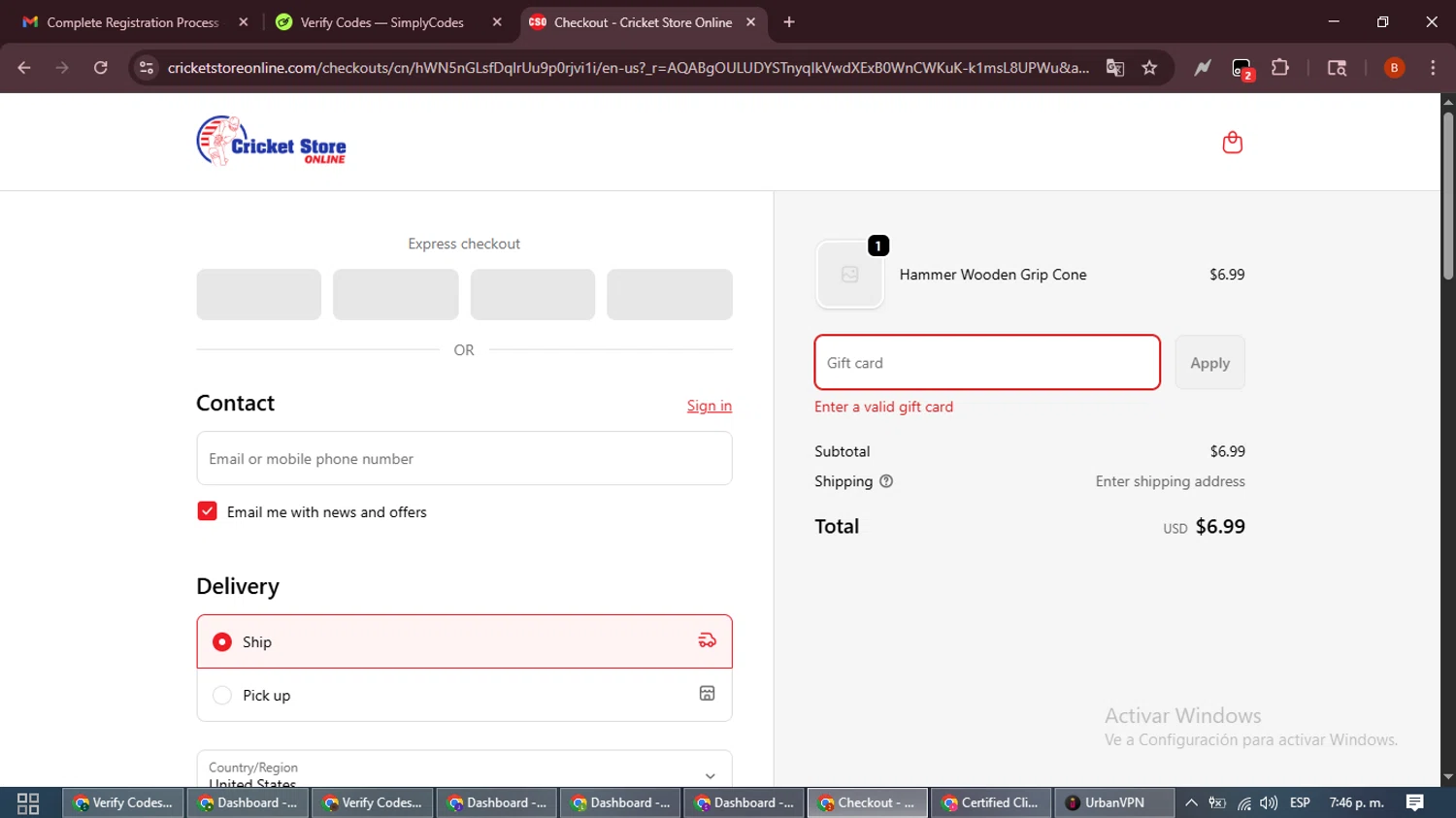Click the first express checkout button

click(x=258, y=294)
